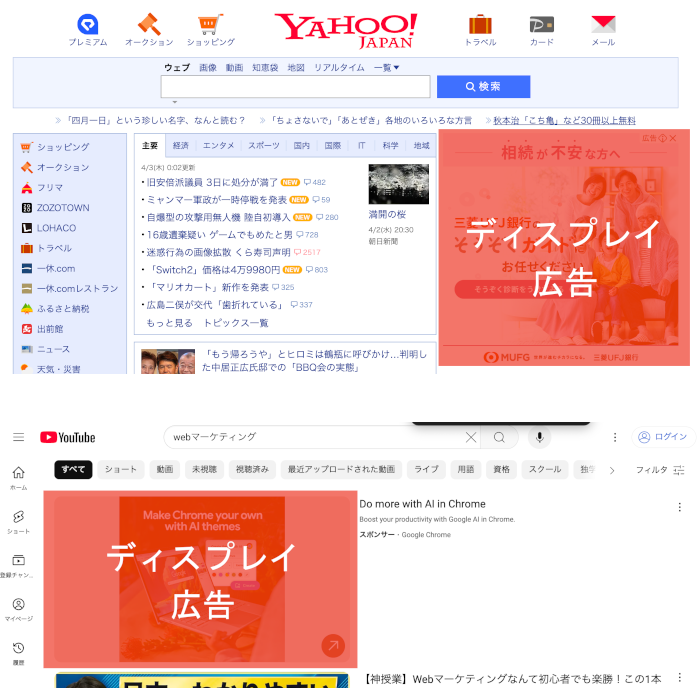Open more options for 神授業 video
Screen dimensions: 700x700
(x=679, y=678)
